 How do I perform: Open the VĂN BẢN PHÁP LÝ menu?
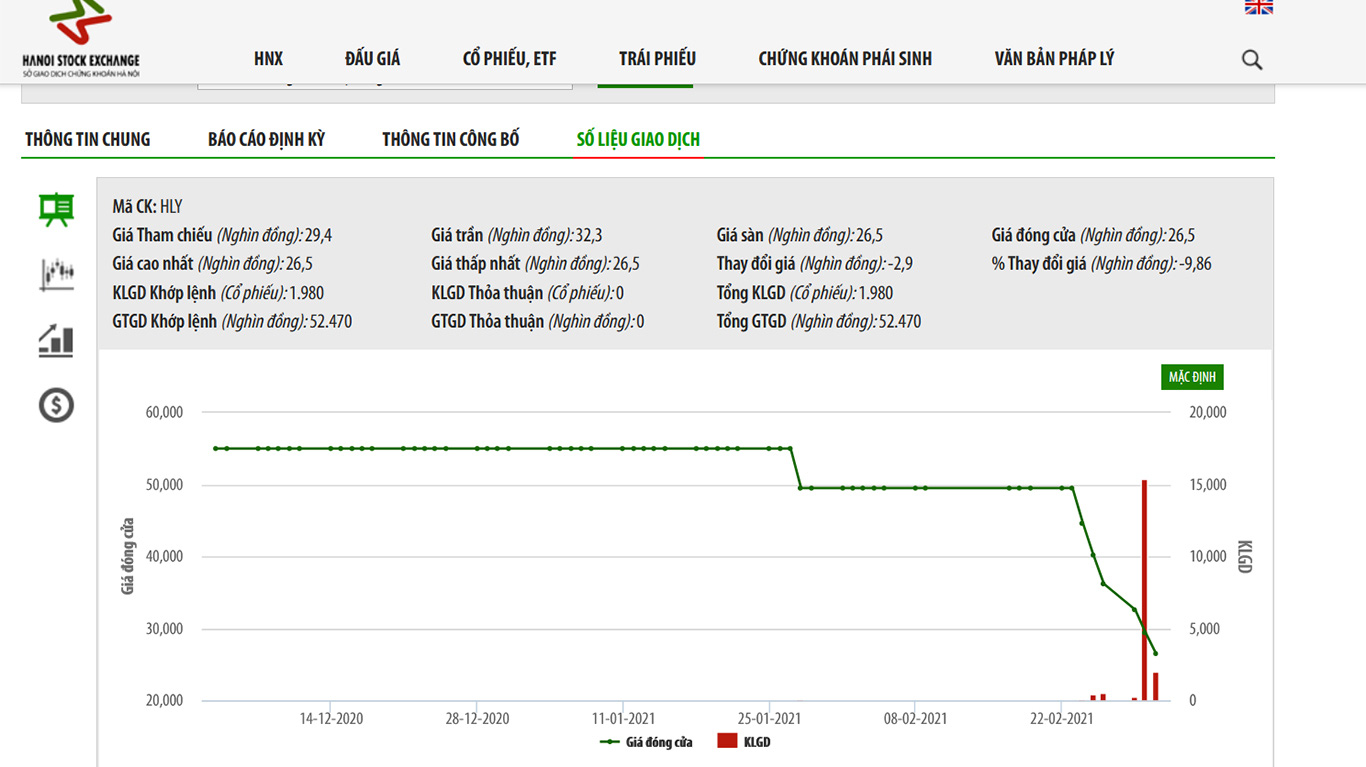click(1054, 59)
